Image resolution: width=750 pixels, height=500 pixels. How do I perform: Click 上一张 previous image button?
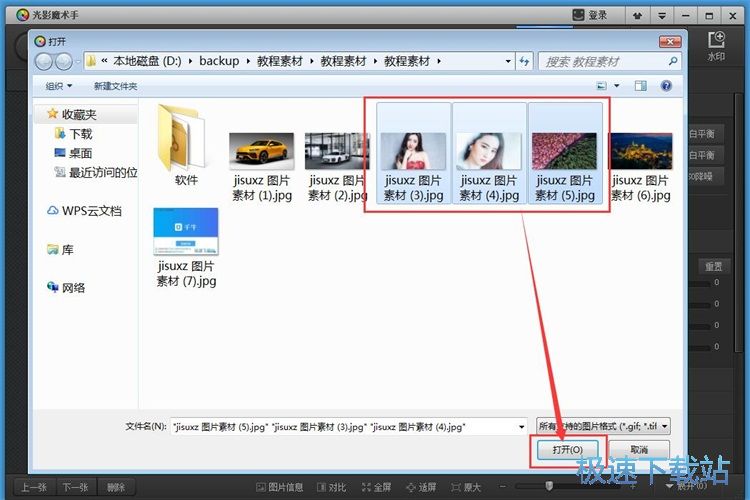click(33, 487)
